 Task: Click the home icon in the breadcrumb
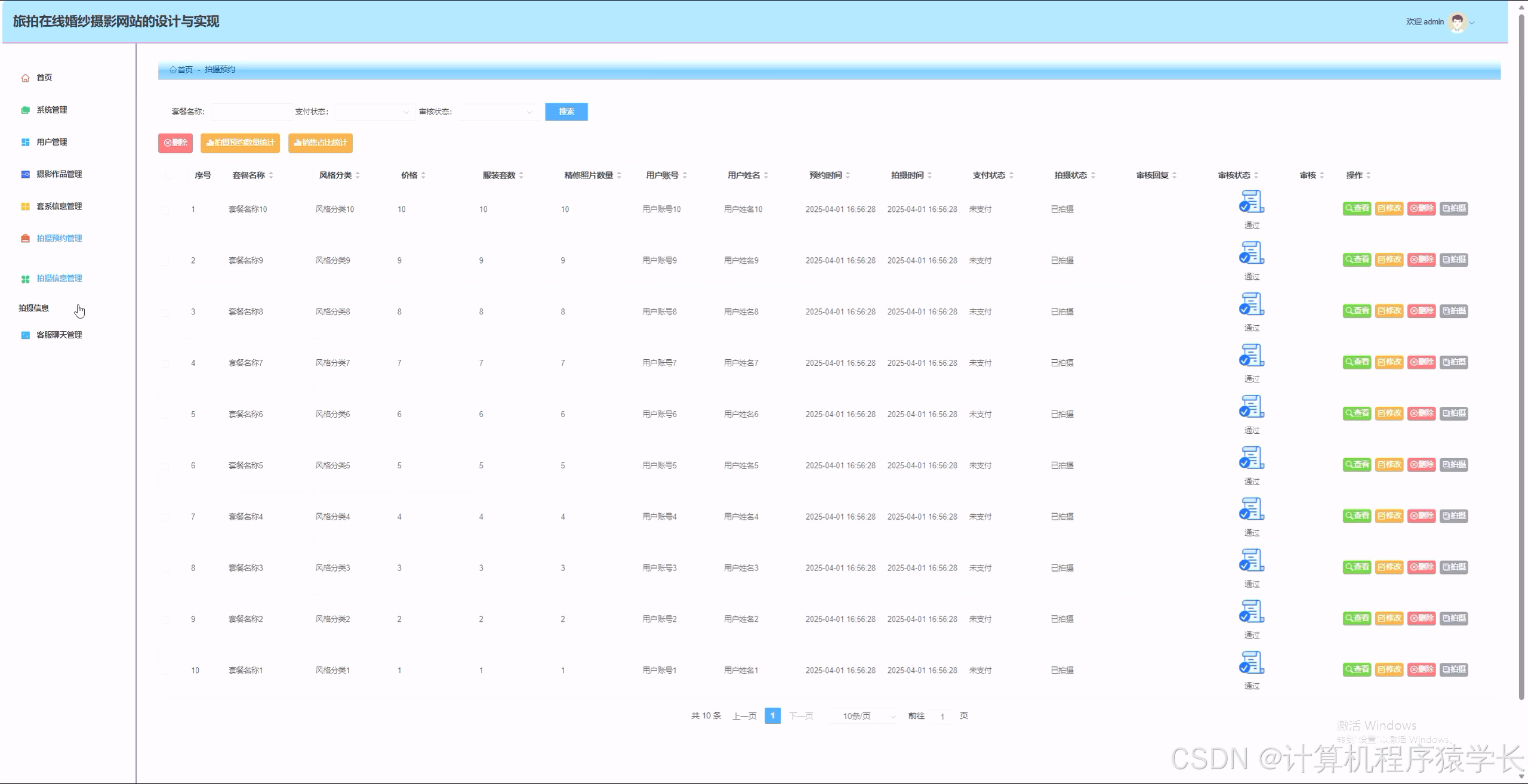(x=173, y=70)
